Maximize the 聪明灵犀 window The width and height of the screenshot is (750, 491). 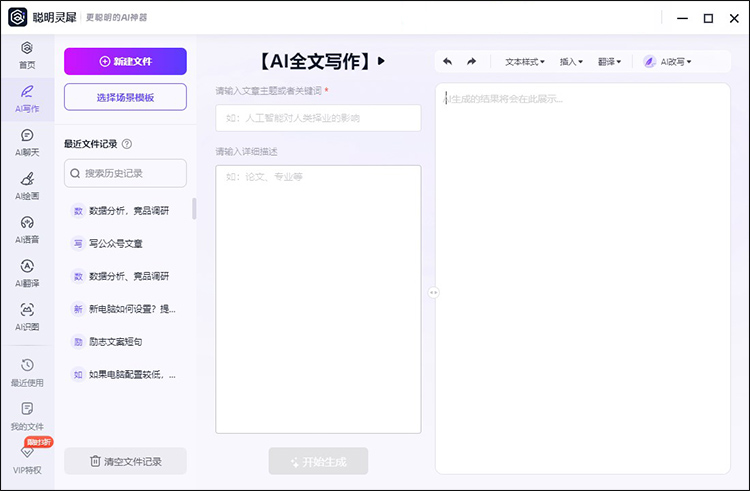(x=708, y=18)
